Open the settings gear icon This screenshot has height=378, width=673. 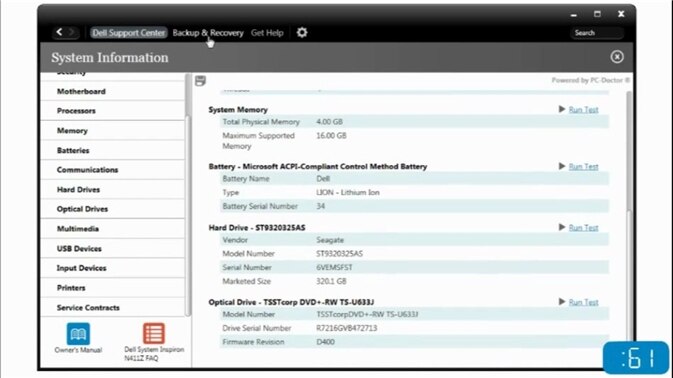(302, 33)
